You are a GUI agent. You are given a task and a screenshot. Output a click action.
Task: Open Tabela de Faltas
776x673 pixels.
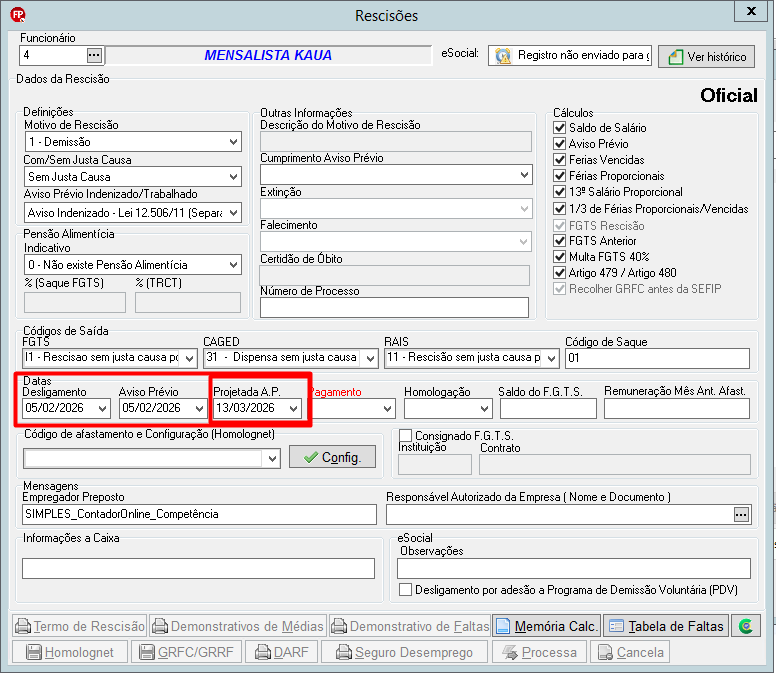coord(666,626)
